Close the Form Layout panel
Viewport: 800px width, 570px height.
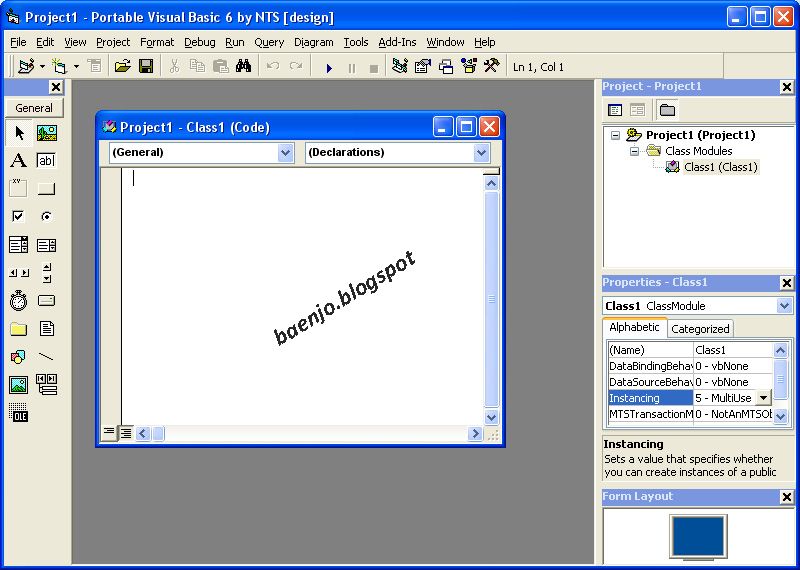click(786, 497)
